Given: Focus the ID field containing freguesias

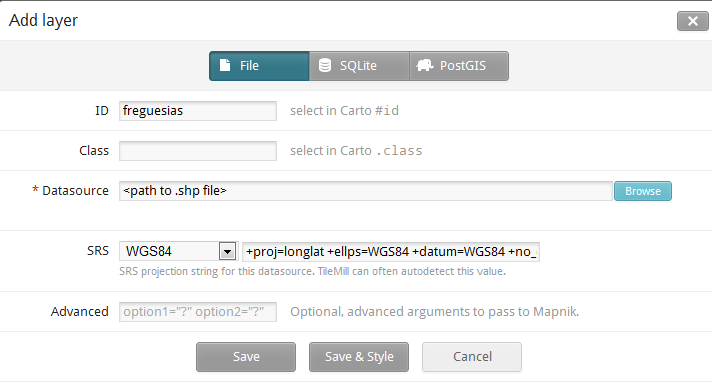Looking at the screenshot, I should pyautogui.click(x=198, y=111).
